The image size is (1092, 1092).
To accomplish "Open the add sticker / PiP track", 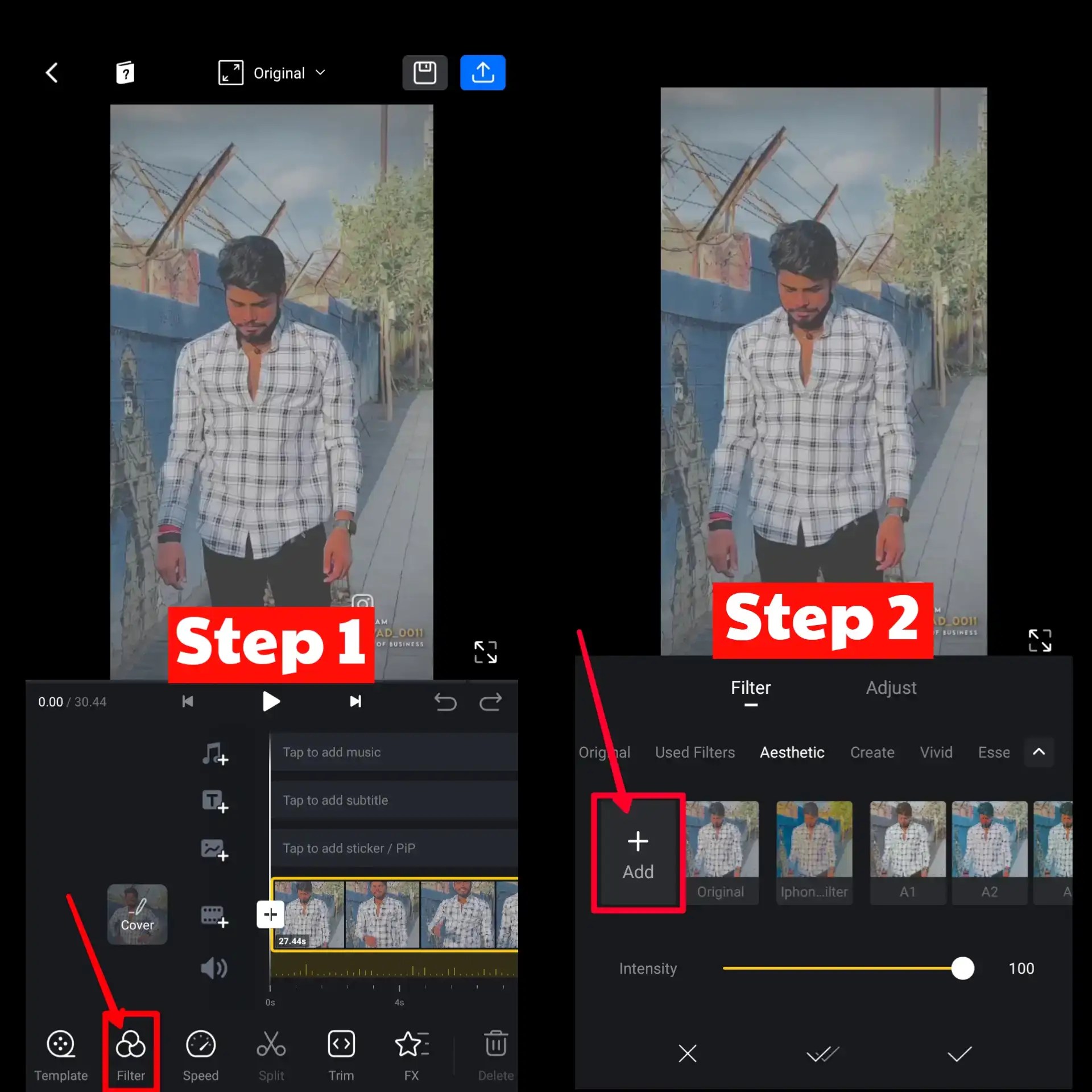I will click(216, 849).
